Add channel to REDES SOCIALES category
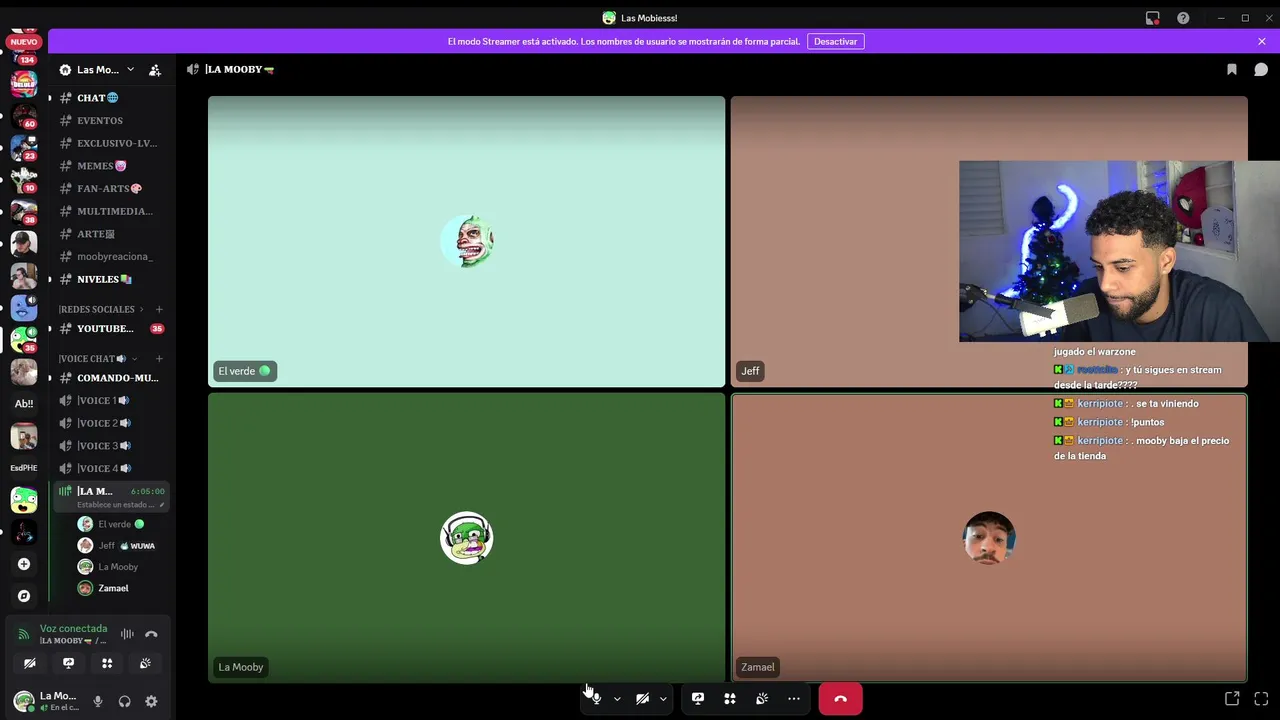The height and width of the screenshot is (720, 1280). pos(159,309)
